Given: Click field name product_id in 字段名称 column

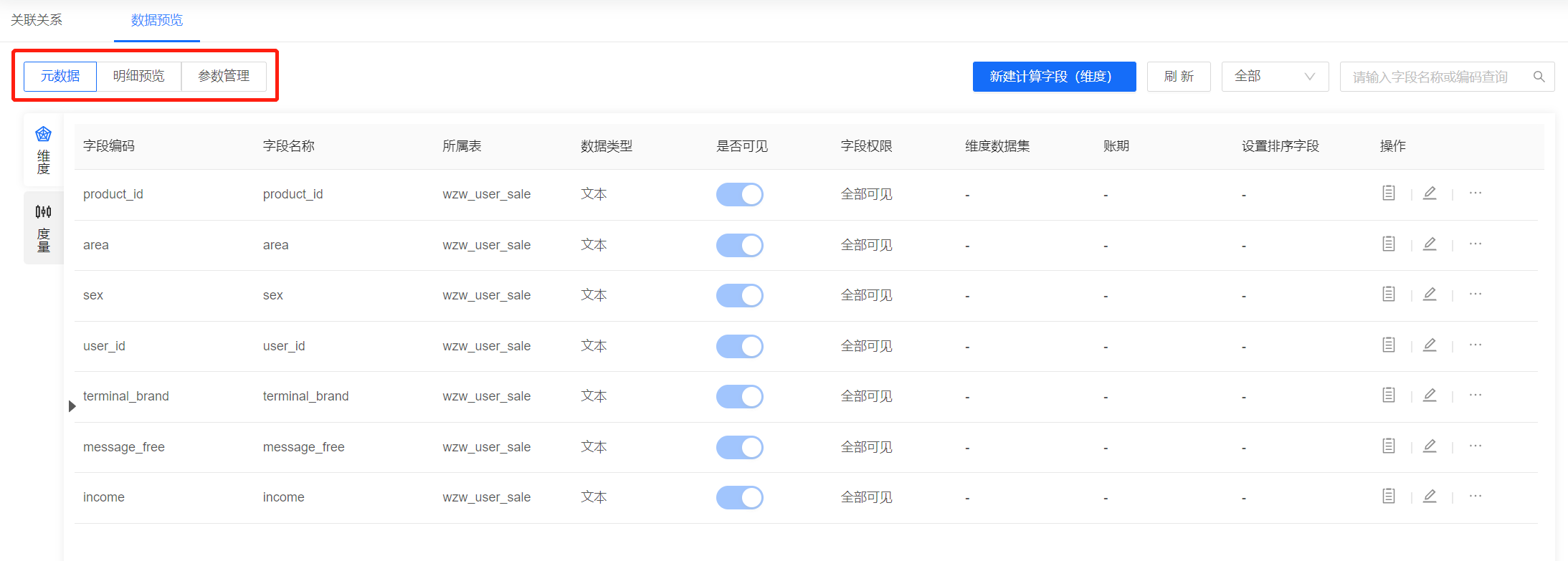Looking at the screenshot, I should pyautogui.click(x=293, y=194).
